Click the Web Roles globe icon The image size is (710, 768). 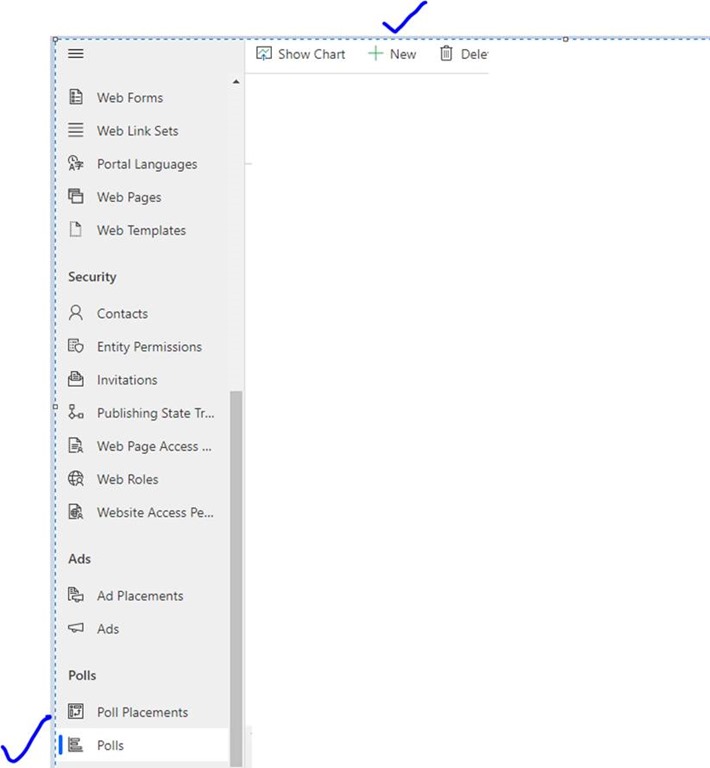(76, 479)
